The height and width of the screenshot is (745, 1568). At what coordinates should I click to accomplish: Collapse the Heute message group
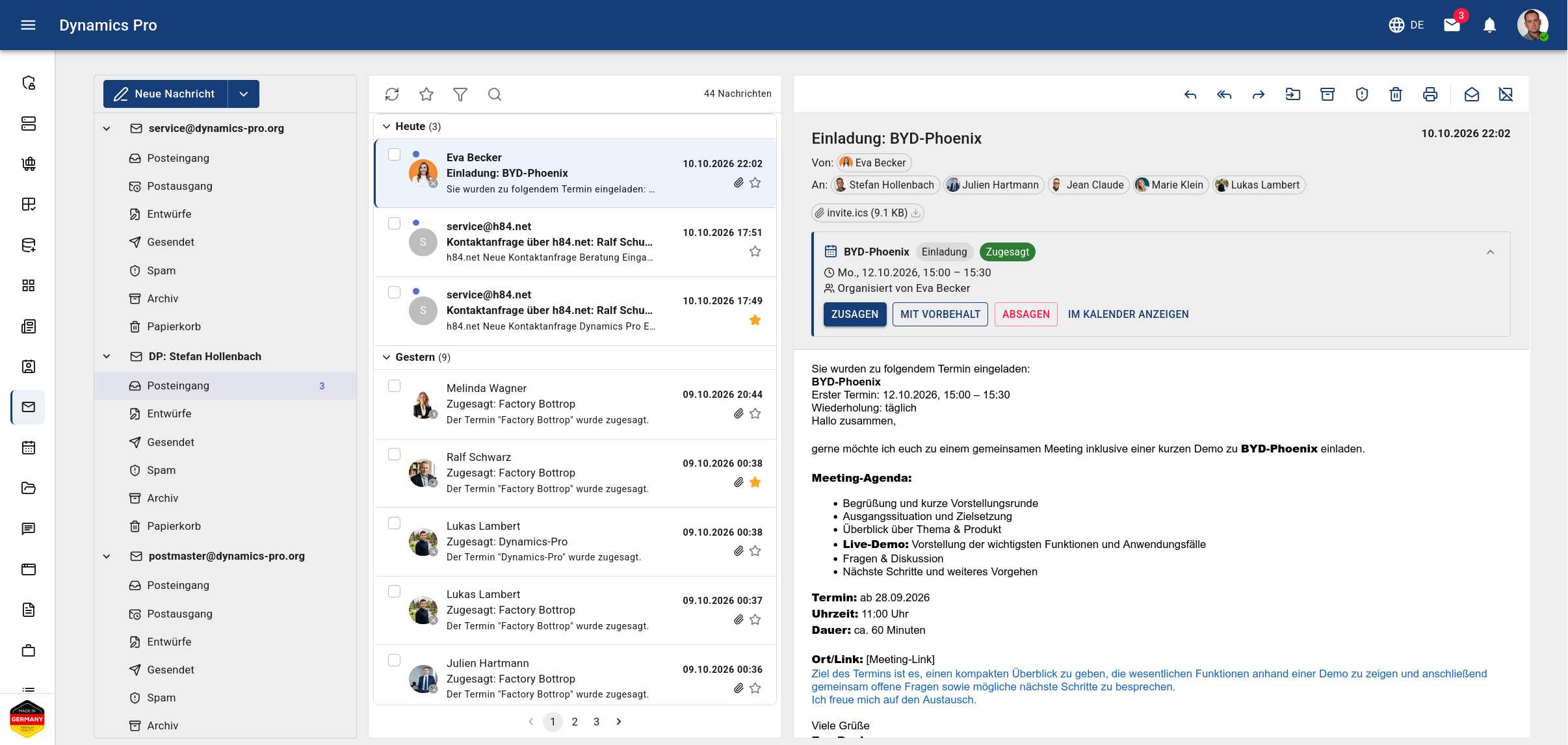tap(387, 126)
